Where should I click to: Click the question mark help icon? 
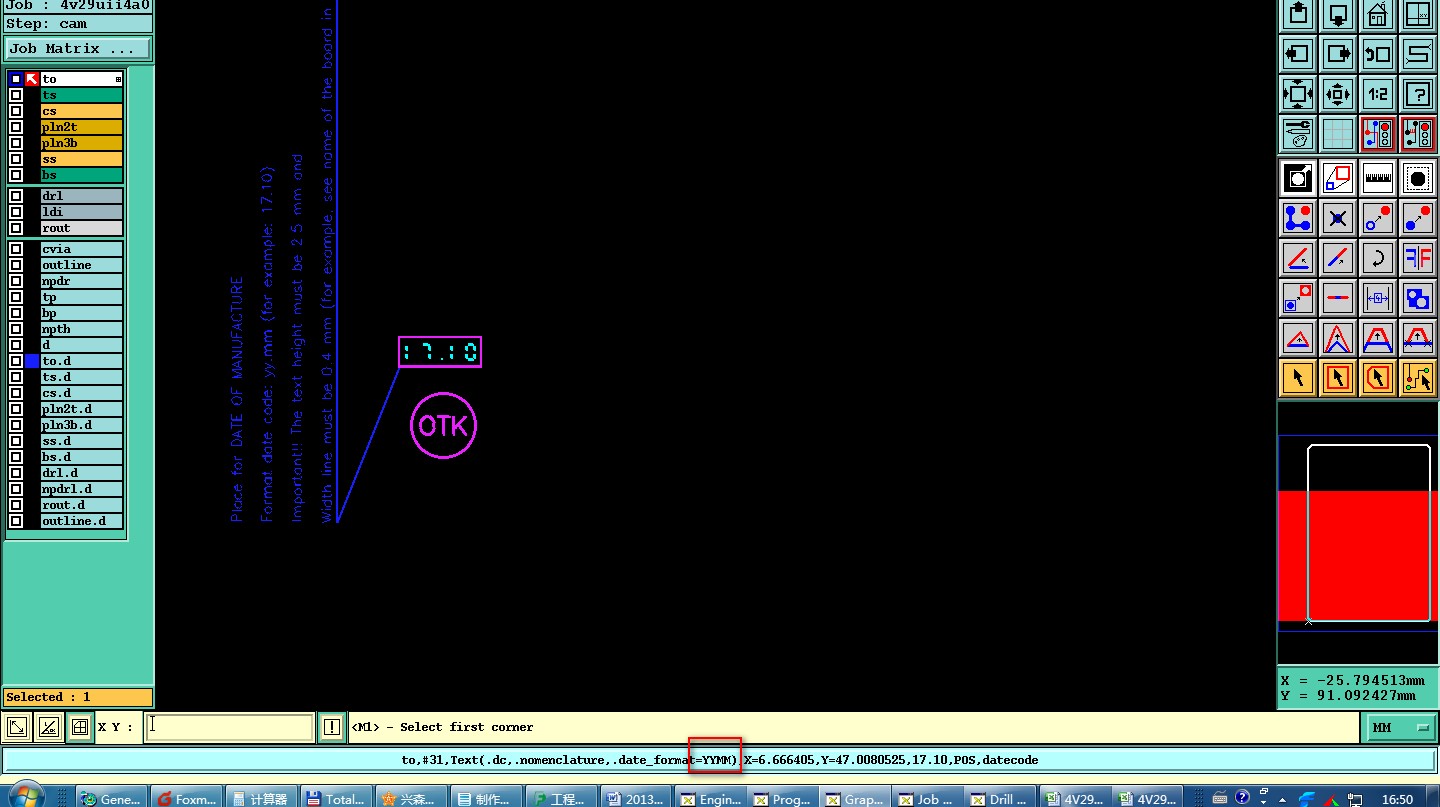[1418, 94]
